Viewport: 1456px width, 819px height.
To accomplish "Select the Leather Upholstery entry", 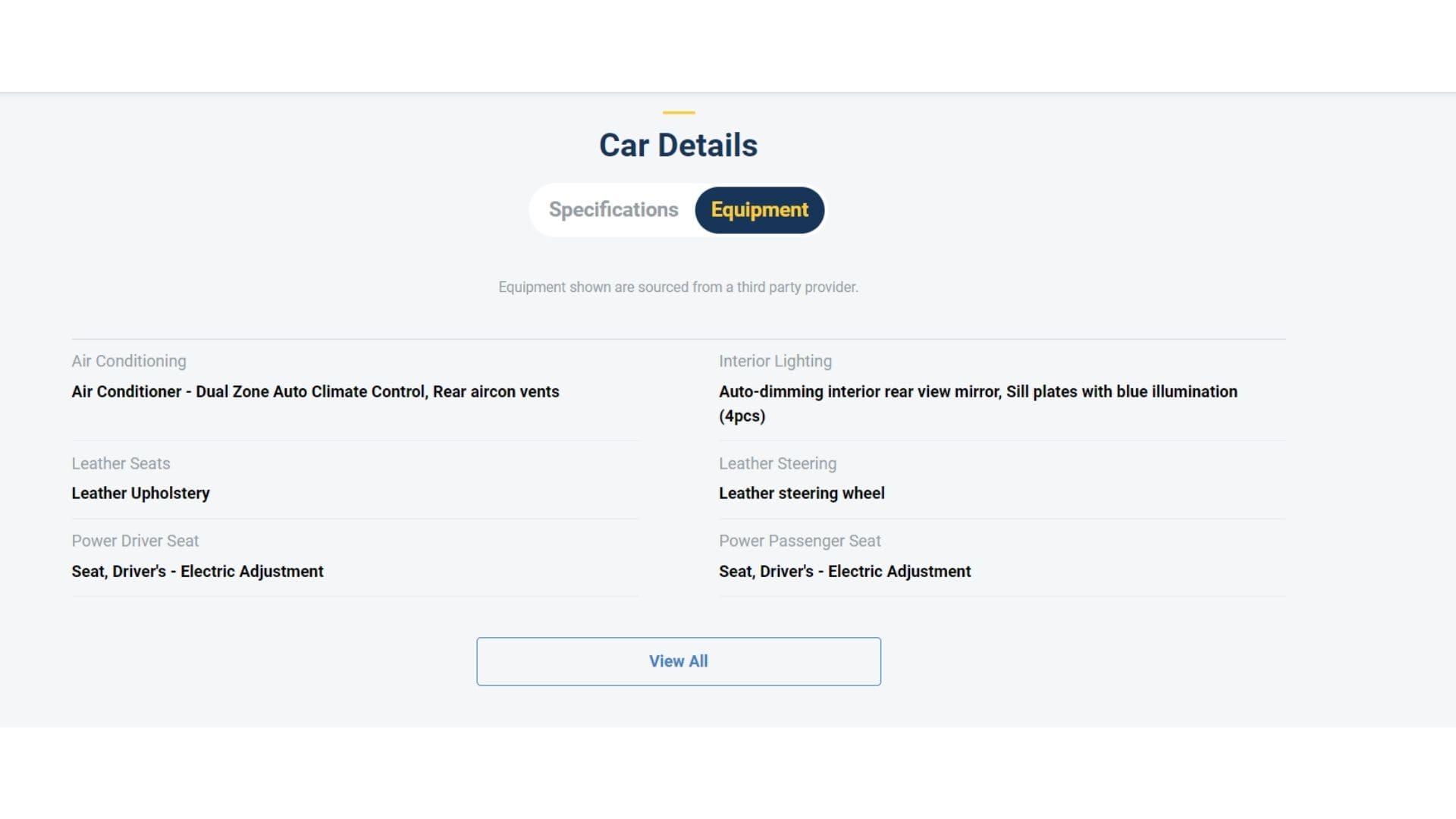I will pyautogui.click(x=140, y=493).
